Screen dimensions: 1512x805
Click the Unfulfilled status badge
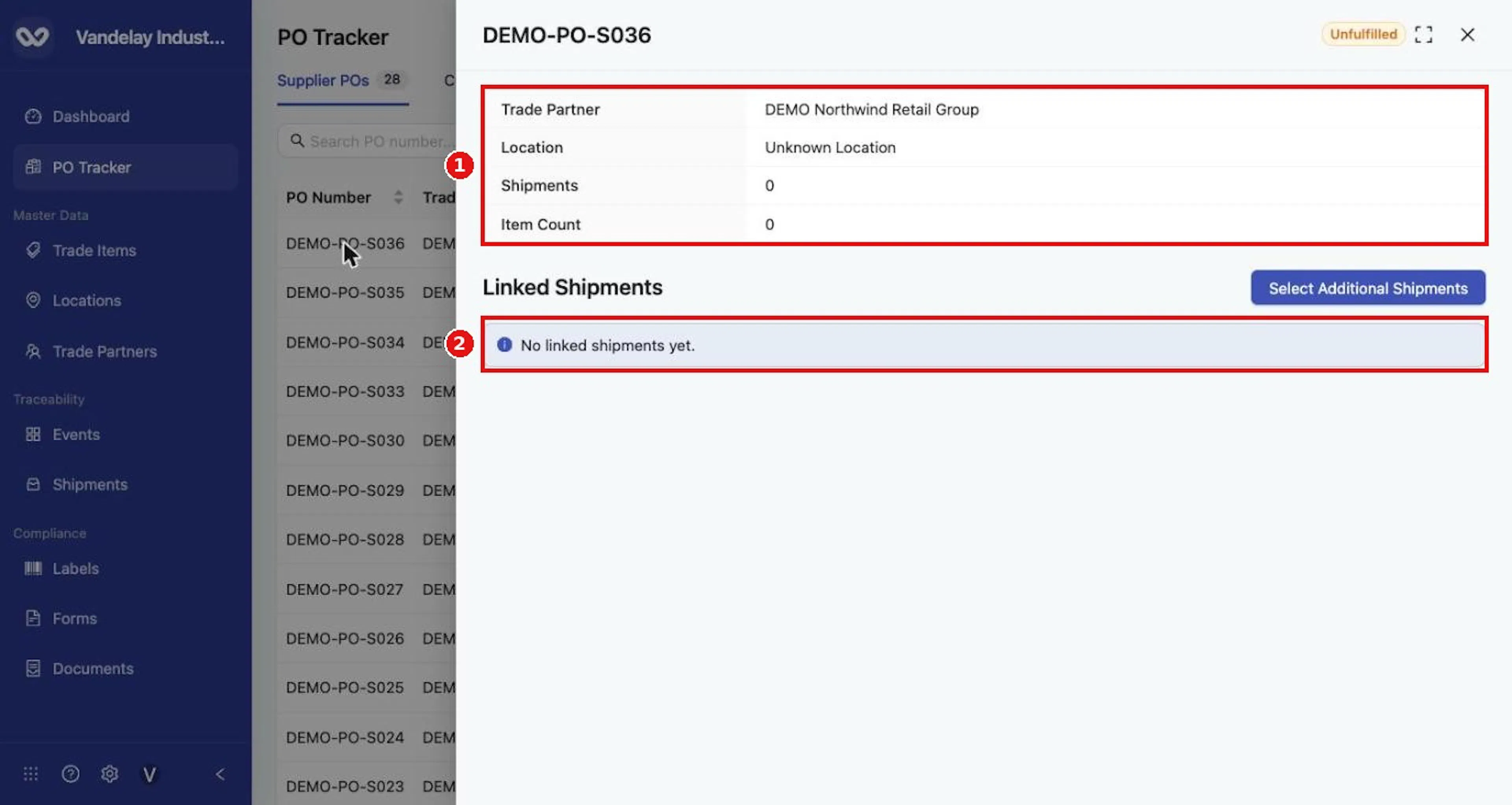[x=1363, y=34]
